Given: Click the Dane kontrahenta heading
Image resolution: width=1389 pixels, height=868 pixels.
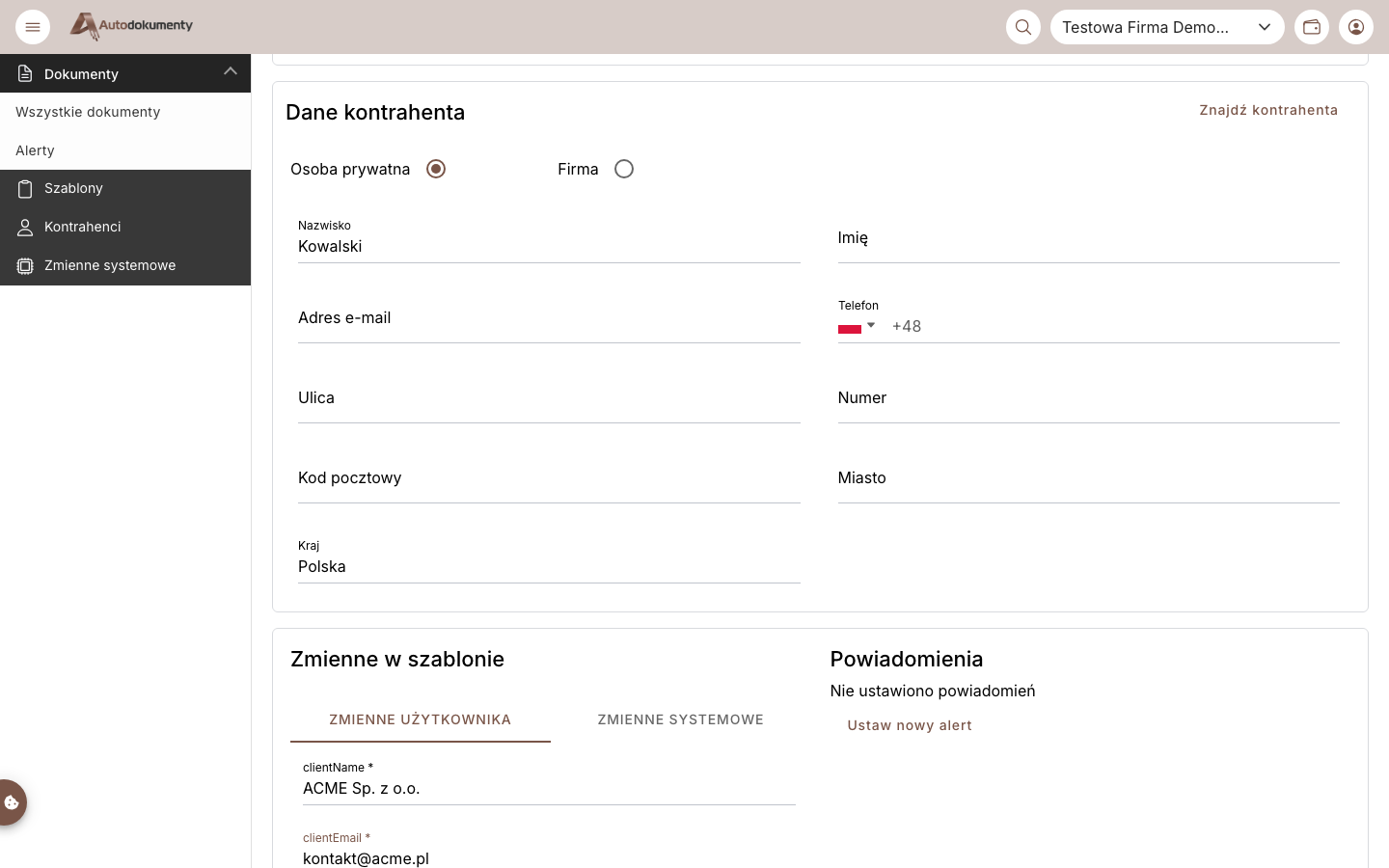Looking at the screenshot, I should (375, 112).
